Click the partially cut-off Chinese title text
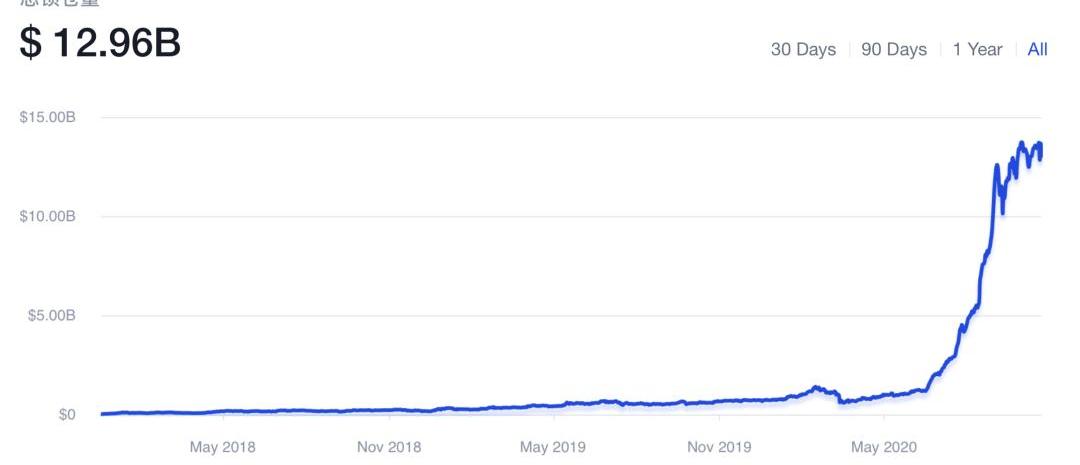 pyautogui.click(x=60, y=3)
